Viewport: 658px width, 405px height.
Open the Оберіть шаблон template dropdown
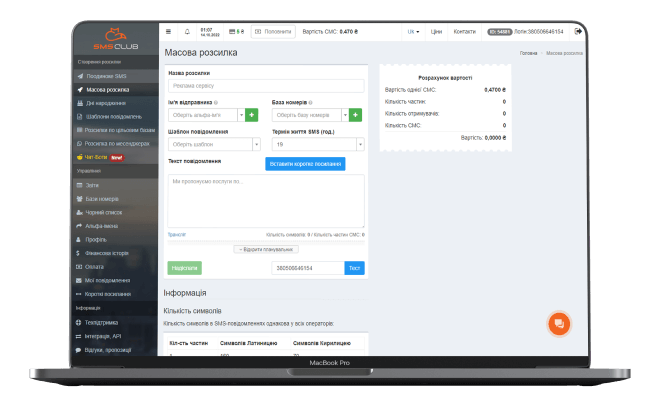coord(214,144)
